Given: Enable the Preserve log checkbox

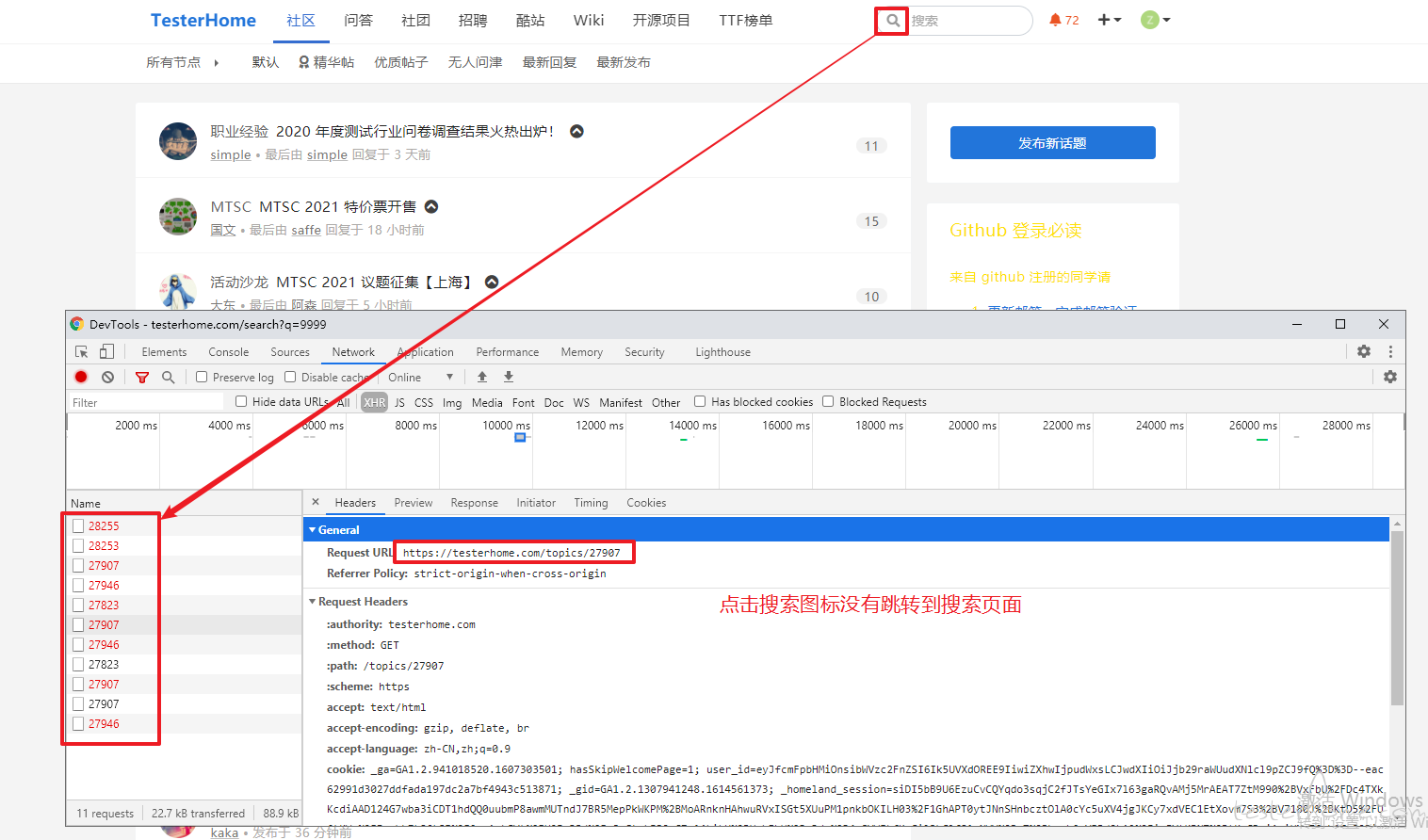Looking at the screenshot, I should tap(202, 377).
